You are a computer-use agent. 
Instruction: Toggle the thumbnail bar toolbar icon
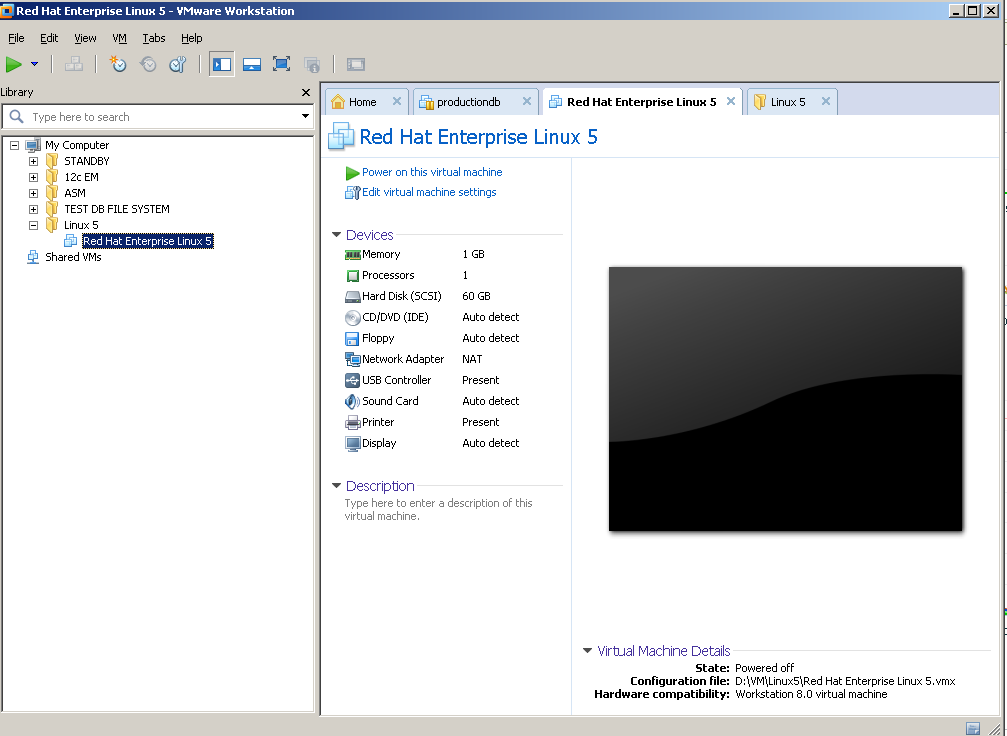coord(252,64)
